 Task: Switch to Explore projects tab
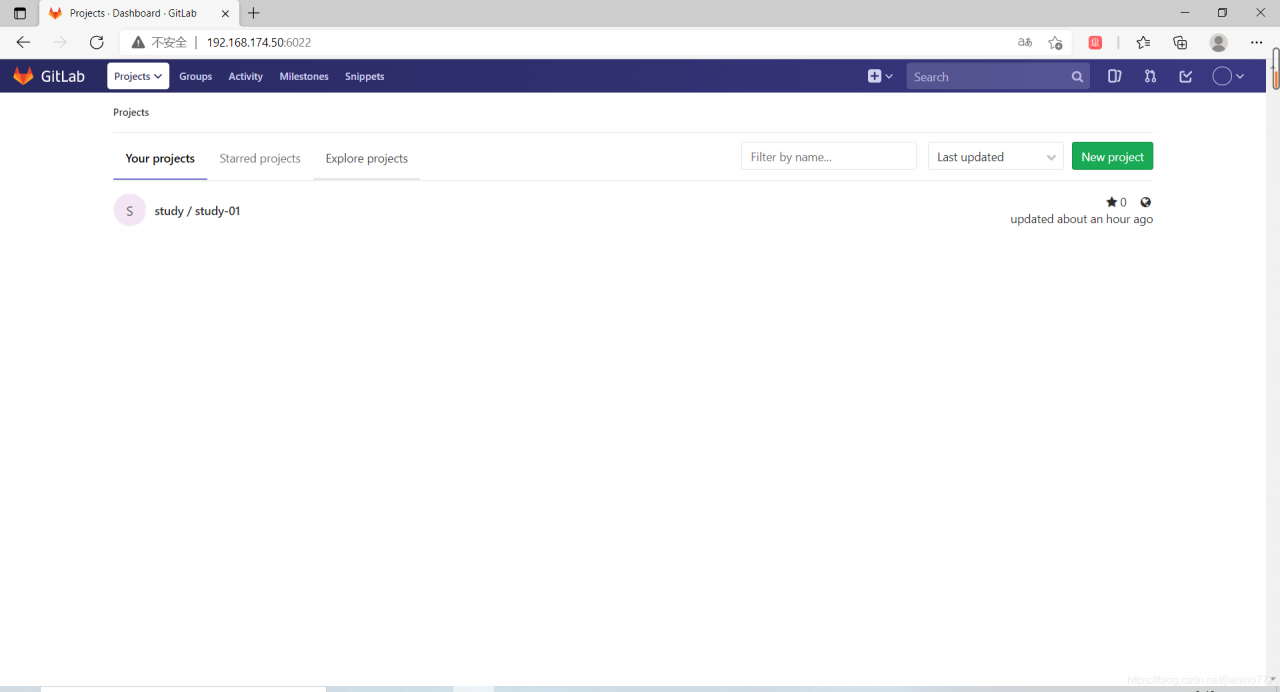pyautogui.click(x=367, y=158)
